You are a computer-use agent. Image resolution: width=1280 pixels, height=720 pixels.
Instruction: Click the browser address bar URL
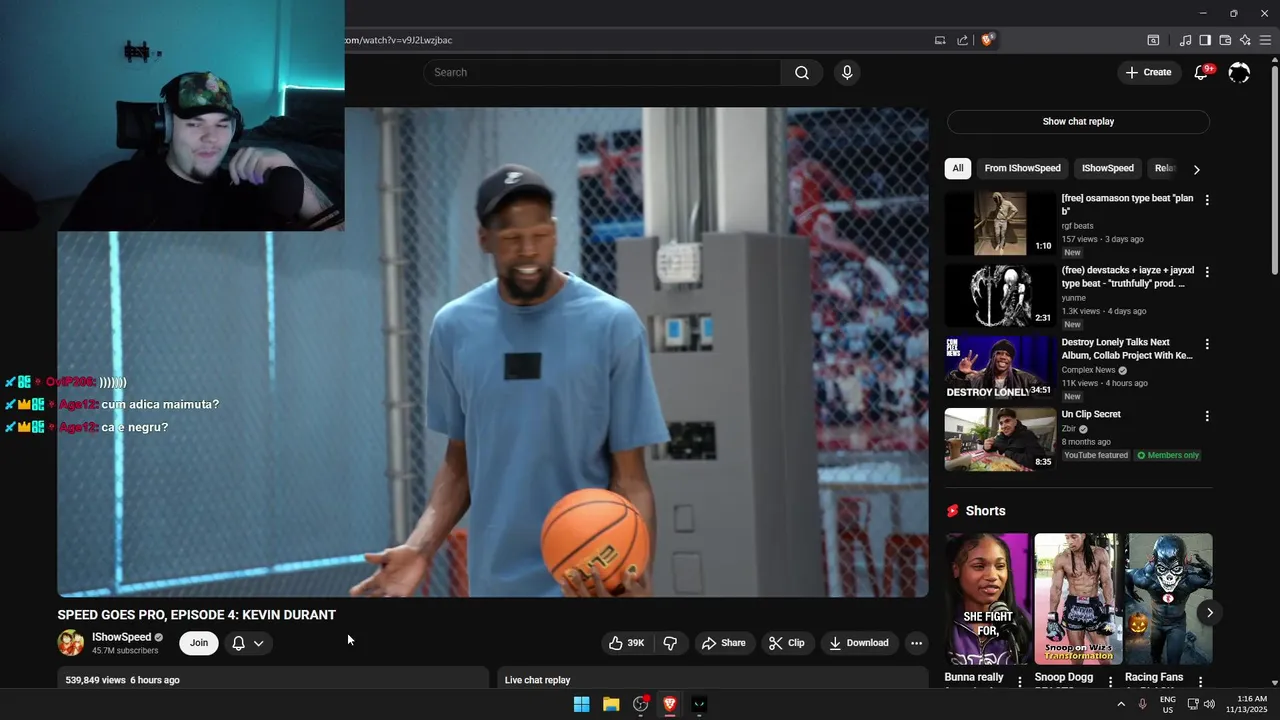coord(398,40)
